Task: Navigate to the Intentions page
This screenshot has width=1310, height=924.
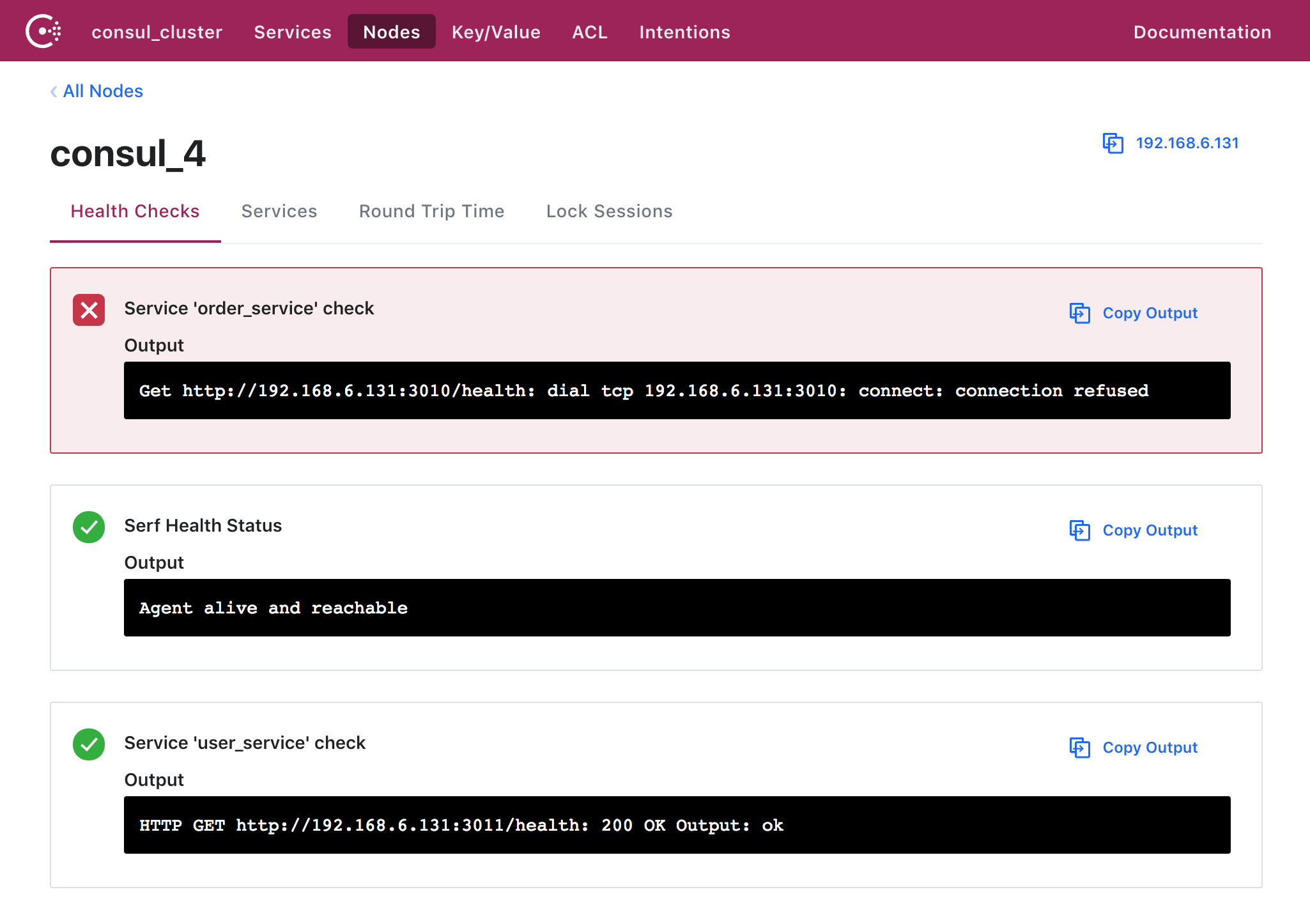Action: pos(684,31)
